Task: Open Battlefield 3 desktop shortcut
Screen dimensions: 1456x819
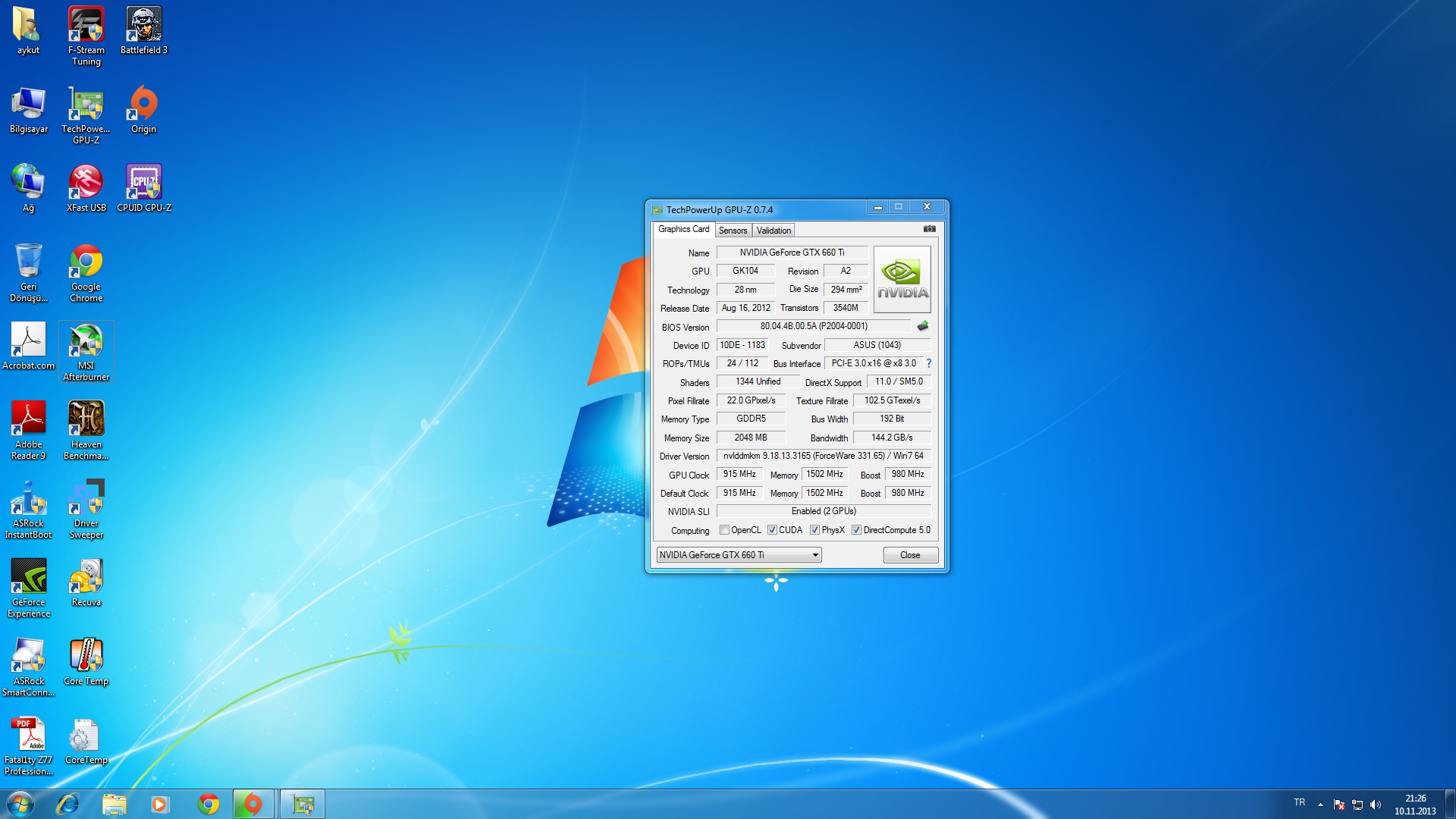Action: (x=144, y=31)
